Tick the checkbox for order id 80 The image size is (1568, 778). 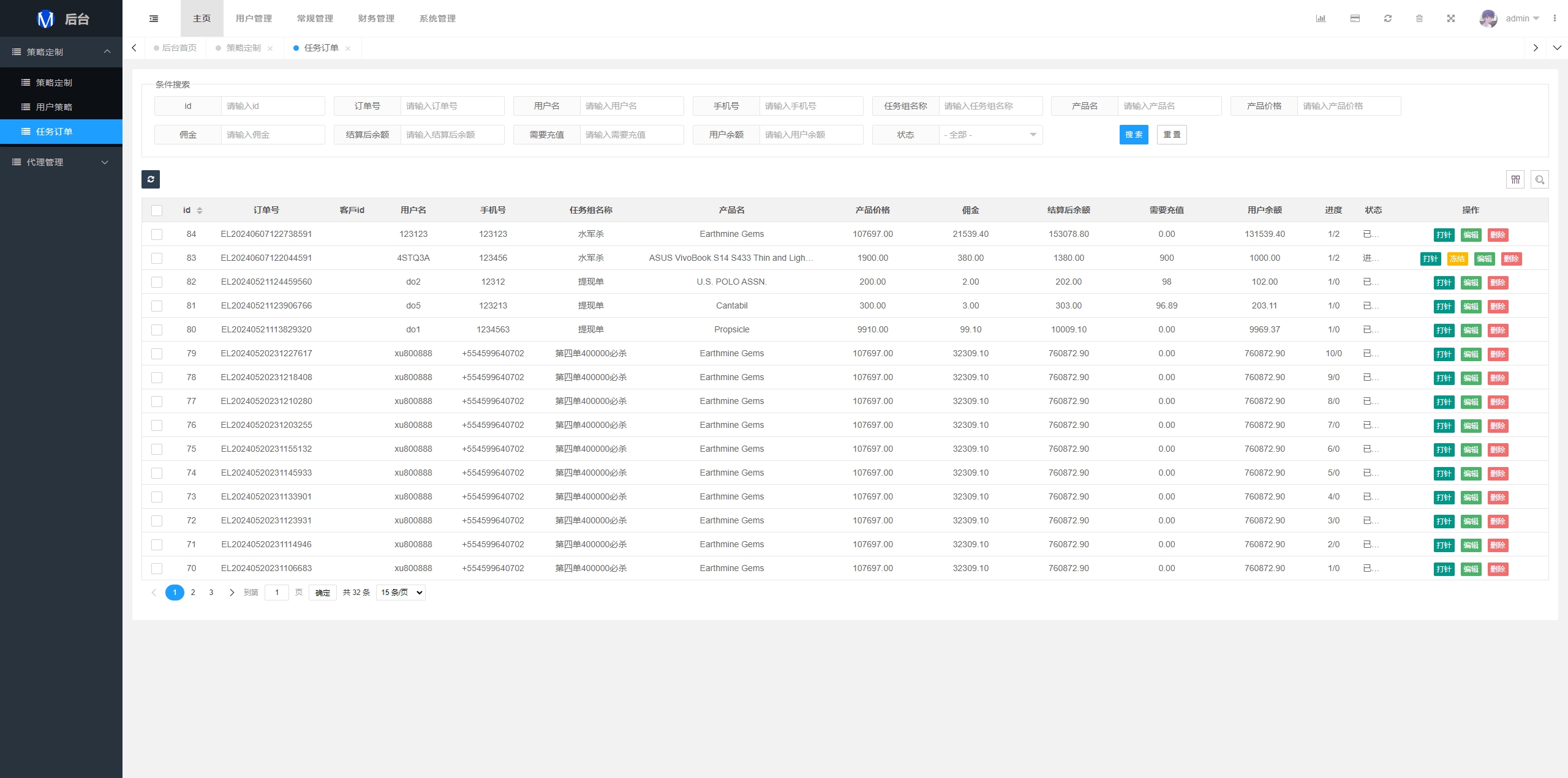pos(157,329)
